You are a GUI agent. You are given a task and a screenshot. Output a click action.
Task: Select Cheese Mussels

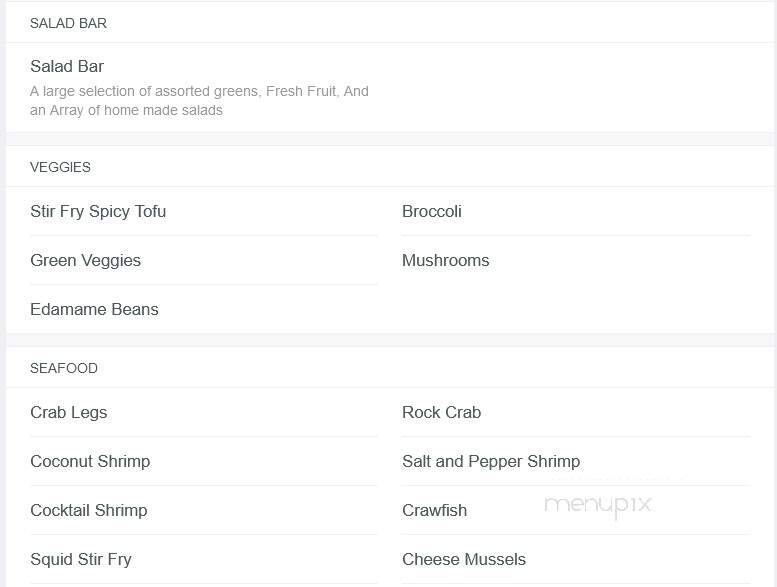(x=464, y=560)
